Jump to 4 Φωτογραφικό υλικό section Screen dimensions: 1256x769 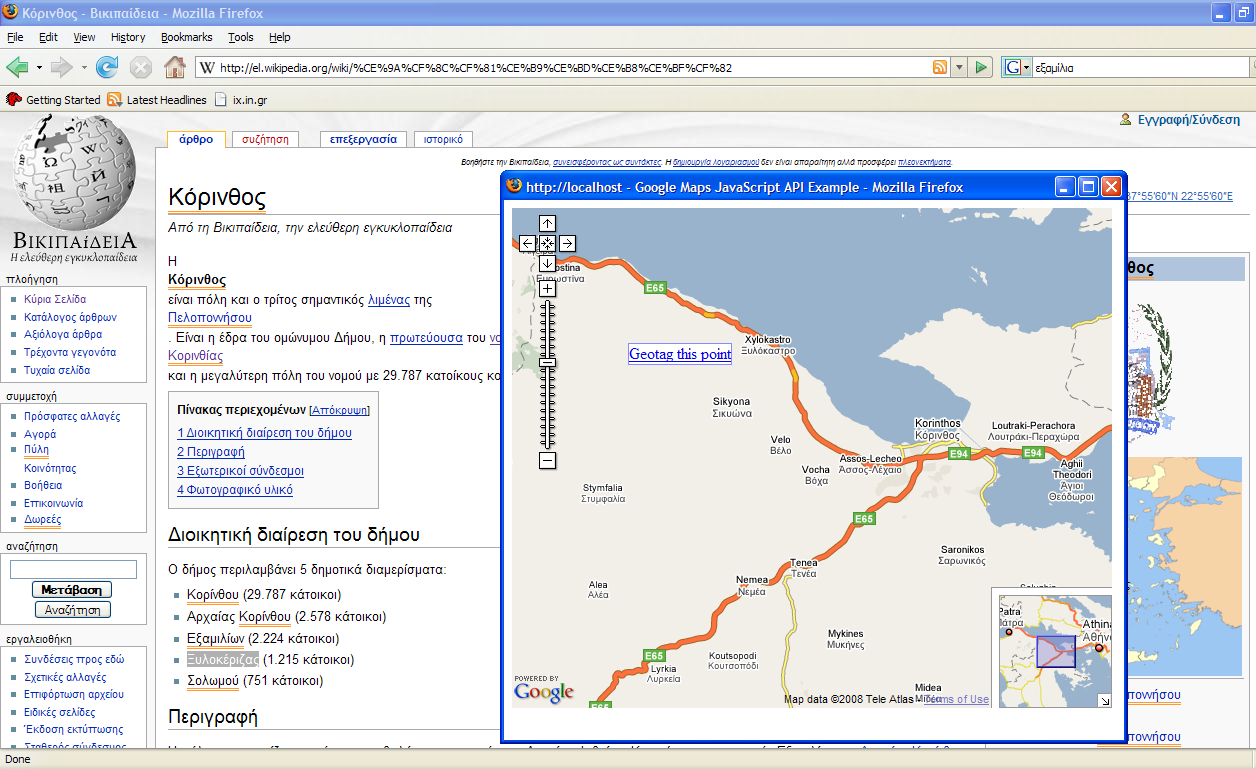click(235, 490)
